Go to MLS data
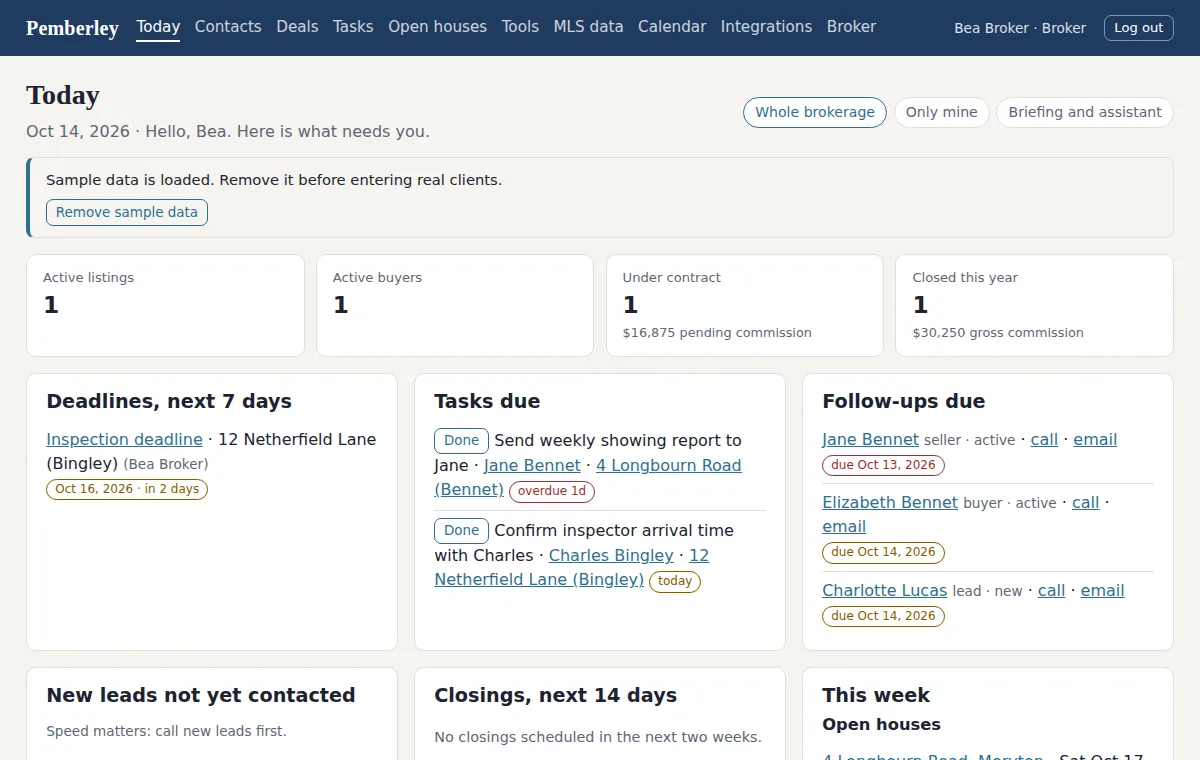Viewport: 1200px width, 760px height. tap(588, 27)
